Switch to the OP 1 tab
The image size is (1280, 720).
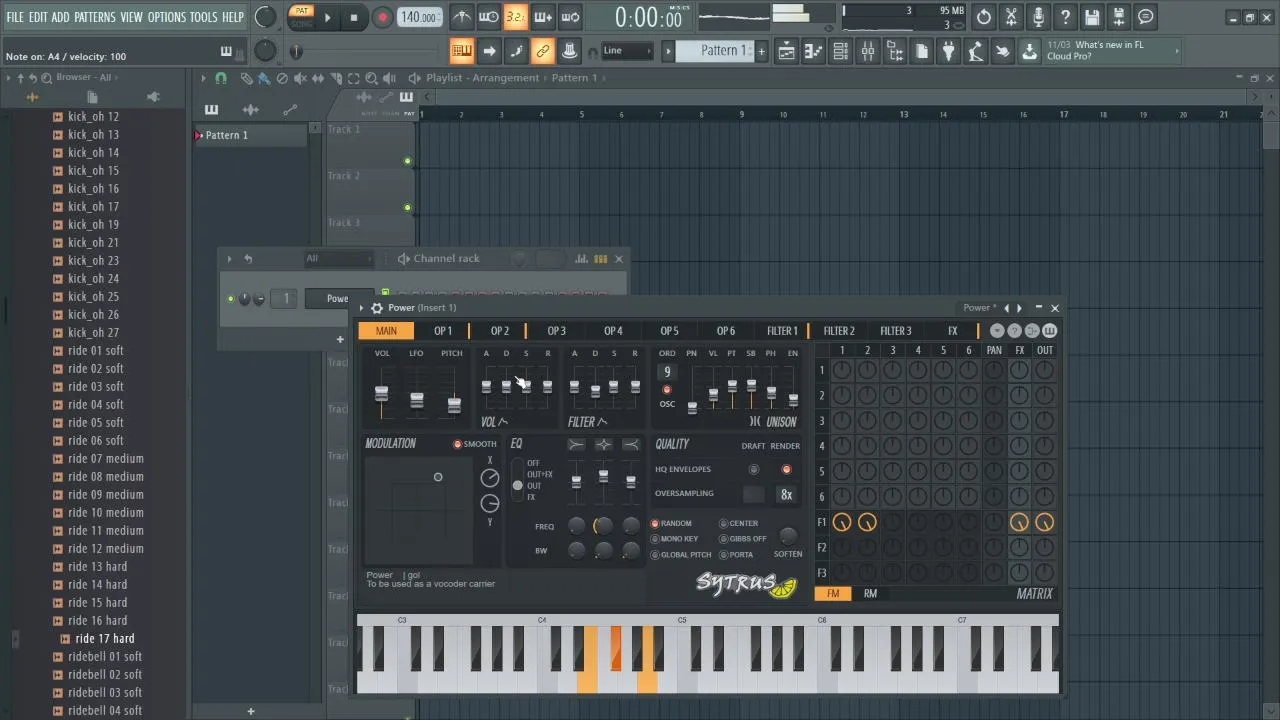click(x=443, y=331)
